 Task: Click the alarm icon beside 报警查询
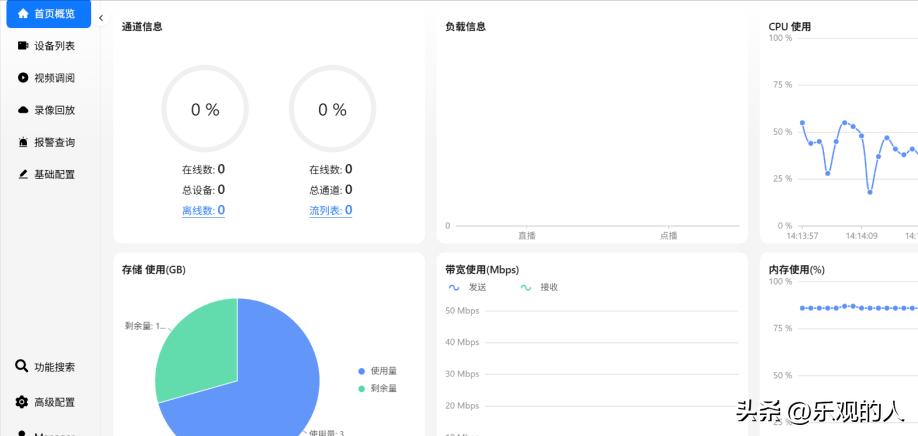23,142
